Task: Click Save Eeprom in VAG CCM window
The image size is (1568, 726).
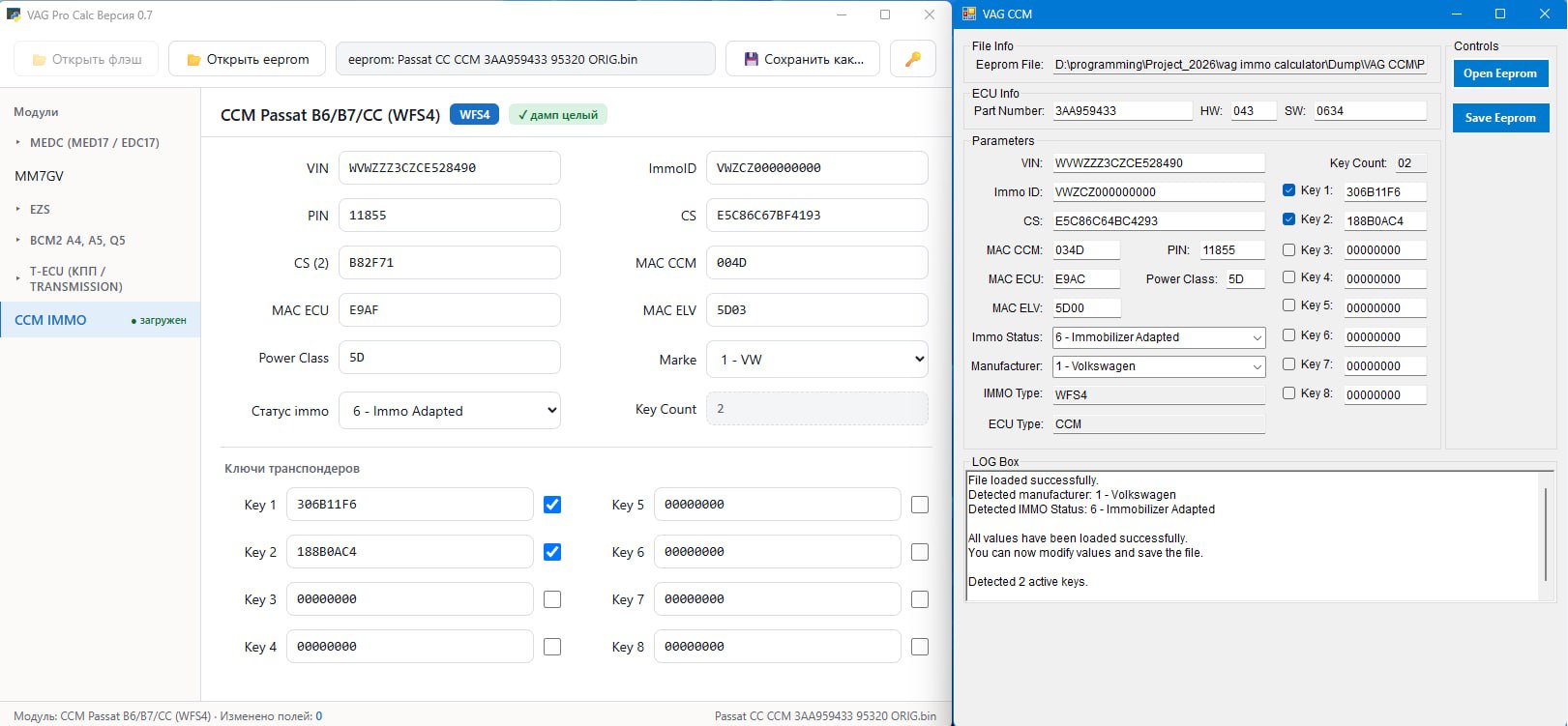Action: tap(1500, 118)
